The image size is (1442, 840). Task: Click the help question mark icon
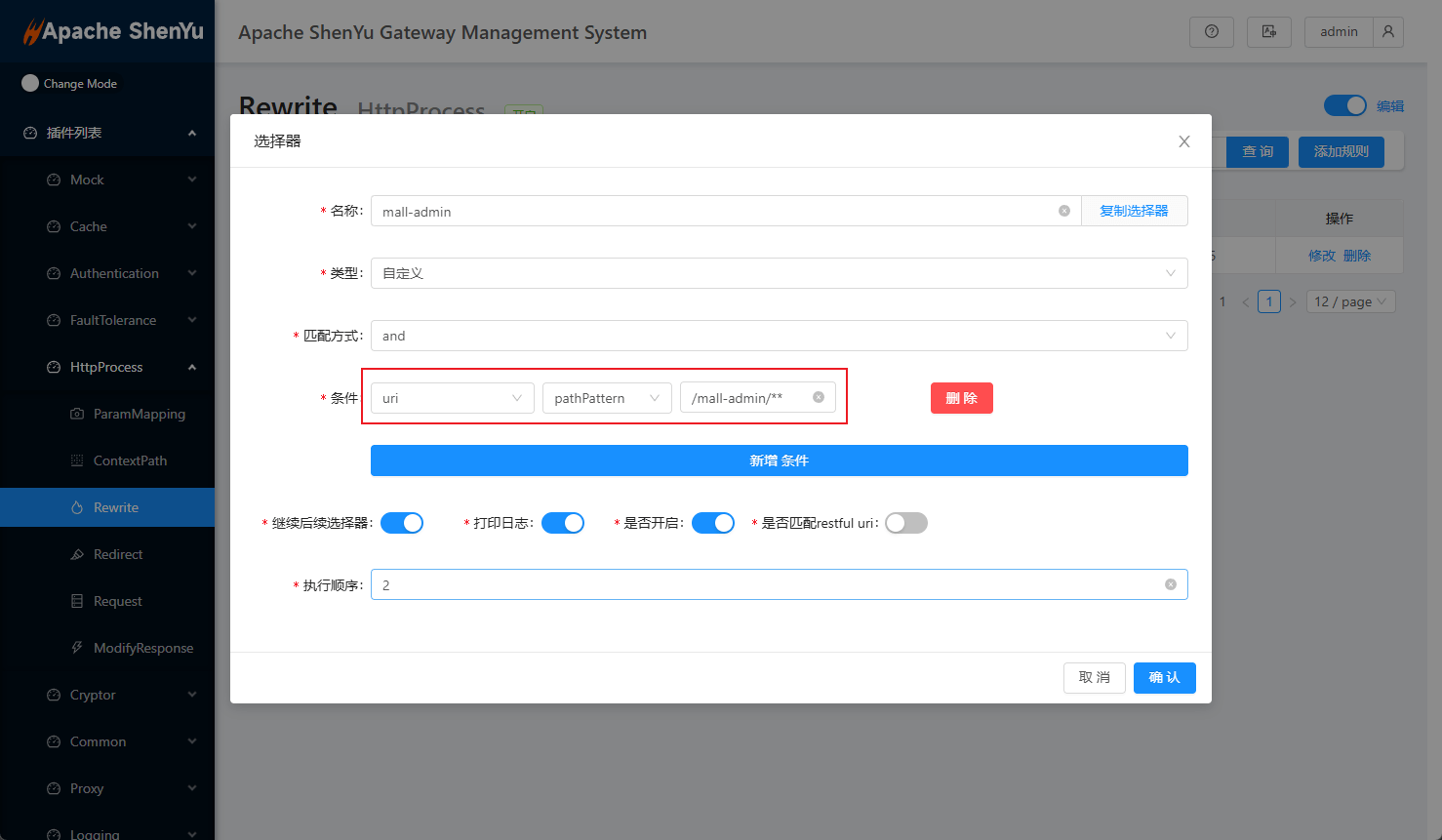(1211, 32)
